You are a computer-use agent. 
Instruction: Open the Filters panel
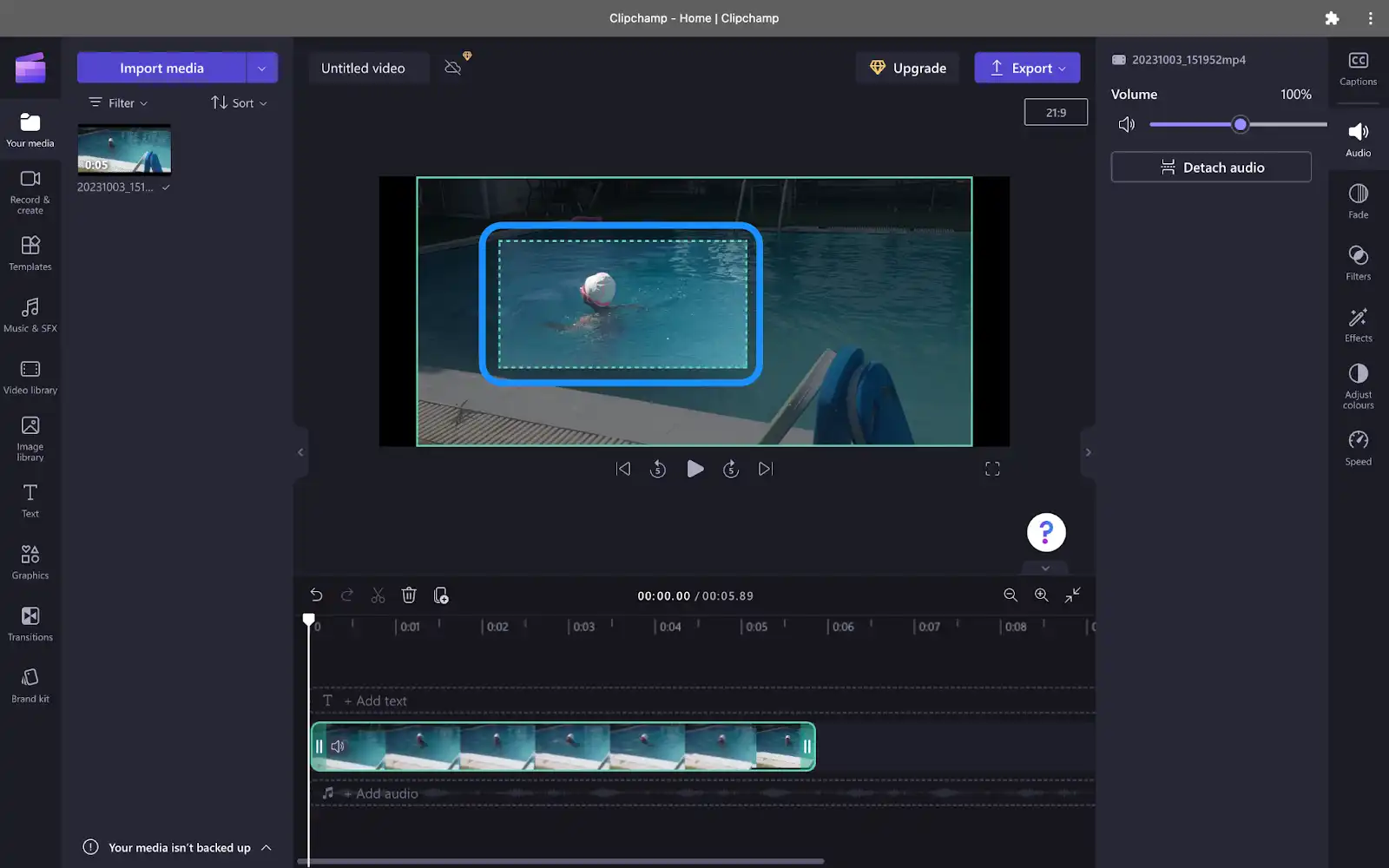1357,262
